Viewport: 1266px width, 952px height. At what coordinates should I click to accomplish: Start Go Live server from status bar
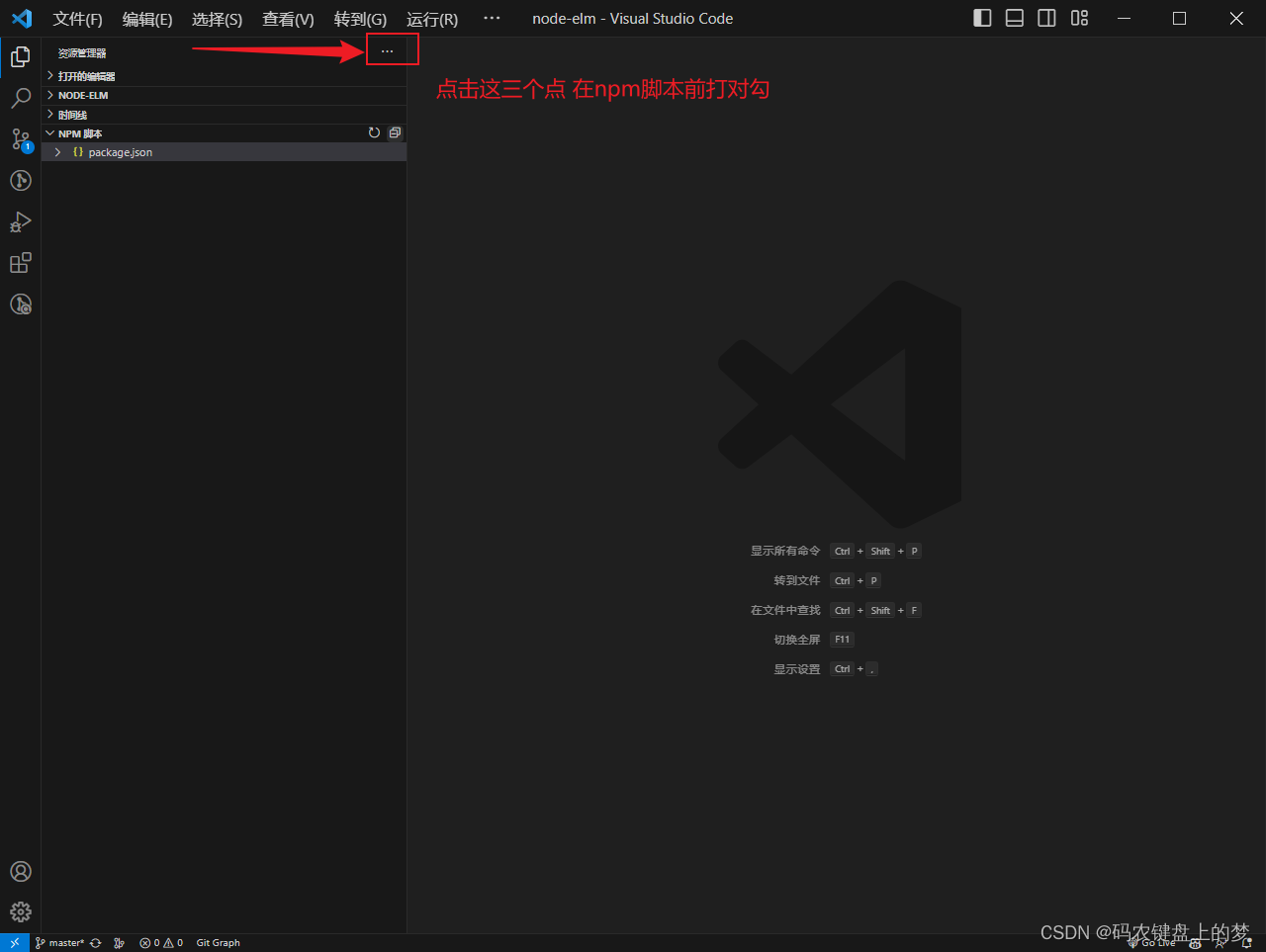point(1151,943)
